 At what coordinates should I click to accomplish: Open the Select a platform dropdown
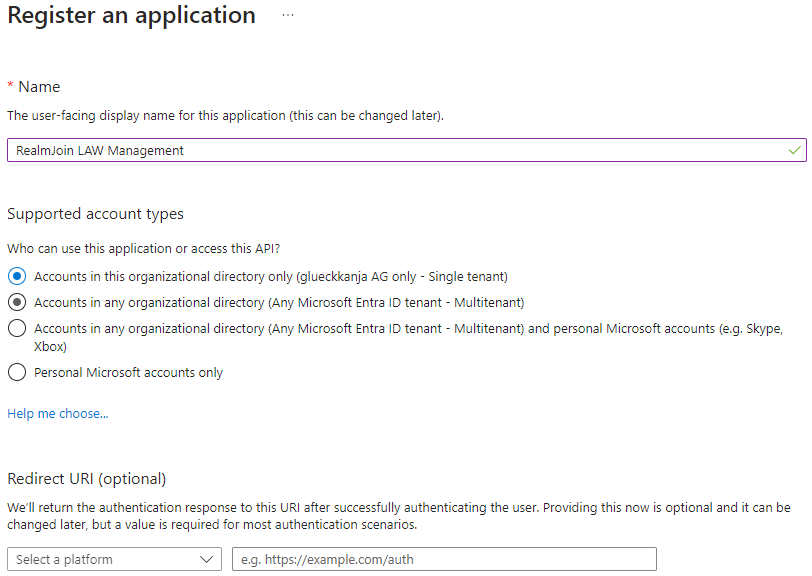[x=114, y=559]
